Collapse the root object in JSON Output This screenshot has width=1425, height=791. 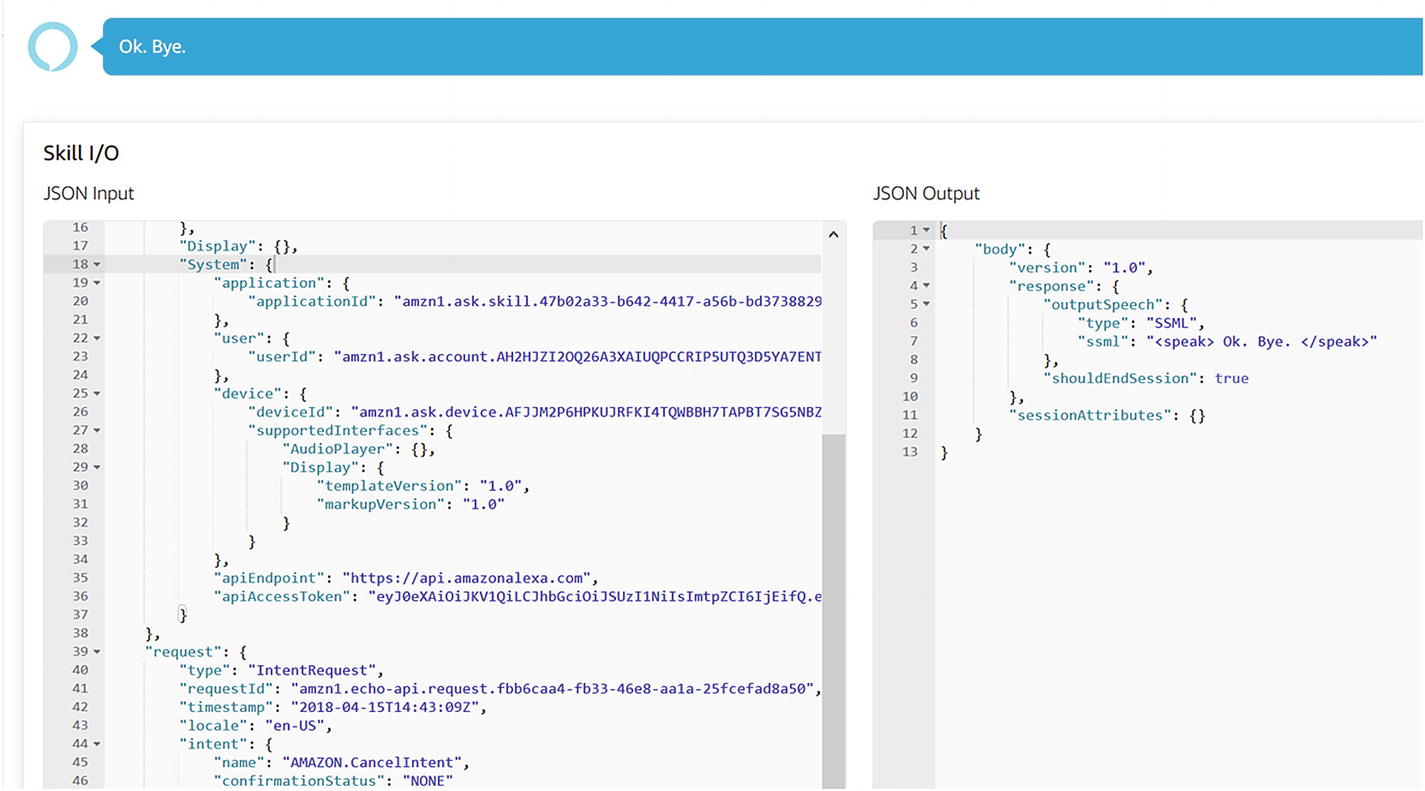926,231
